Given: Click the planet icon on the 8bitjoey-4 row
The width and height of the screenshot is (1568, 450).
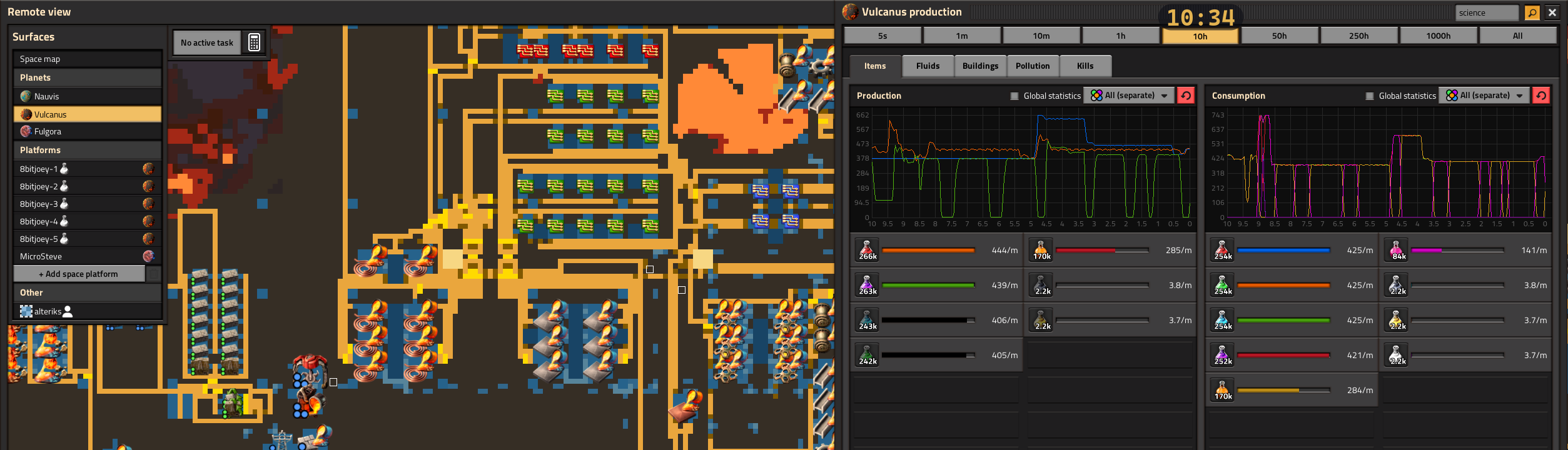Looking at the screenshot, I should pos(148,221).
